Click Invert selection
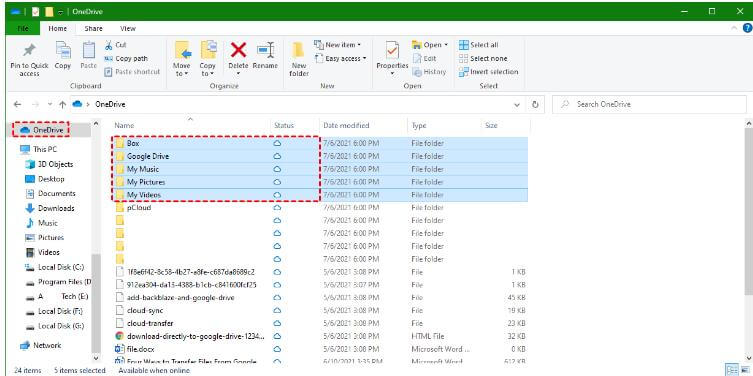This screenshot has height=376, width=753. (488, 72)
